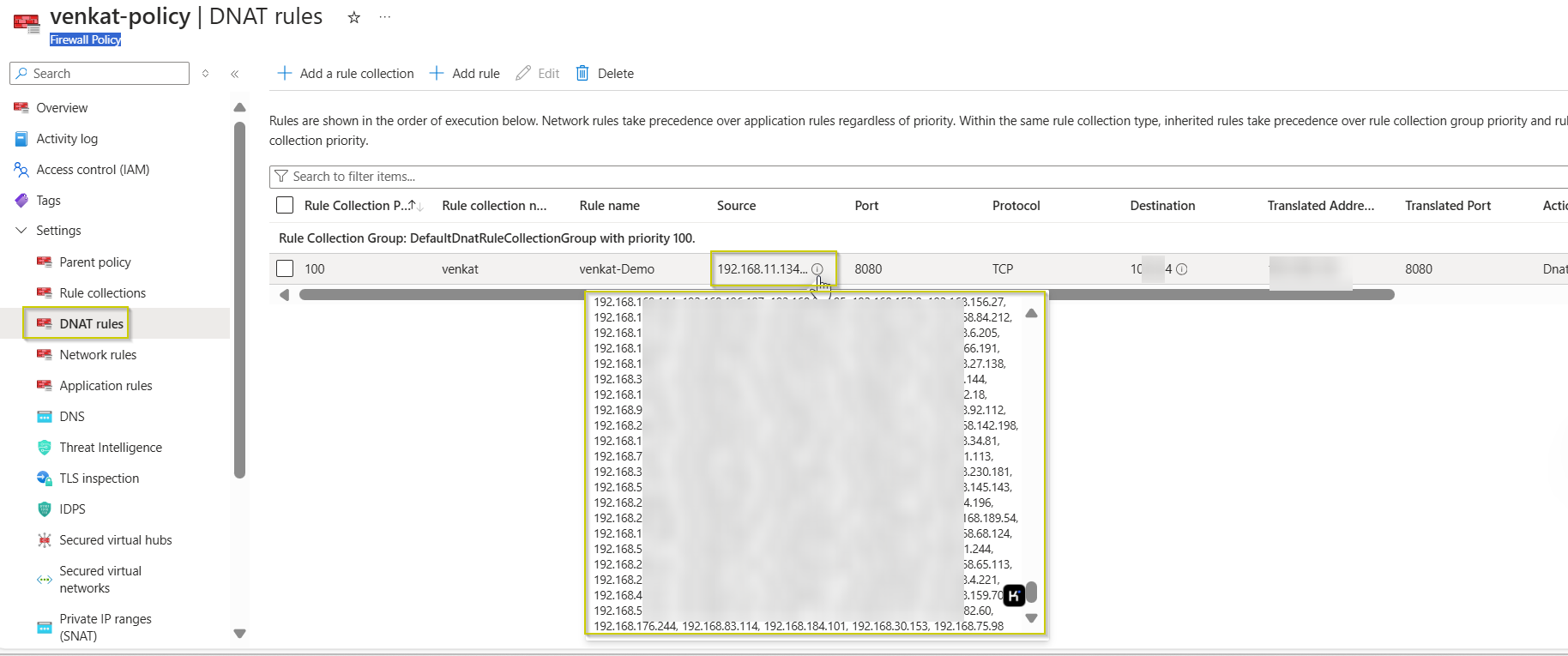The width and height of the screenshot is (1568, 656).
Task: Select DNAT rules in sidebar
Action: coord(91,324)
